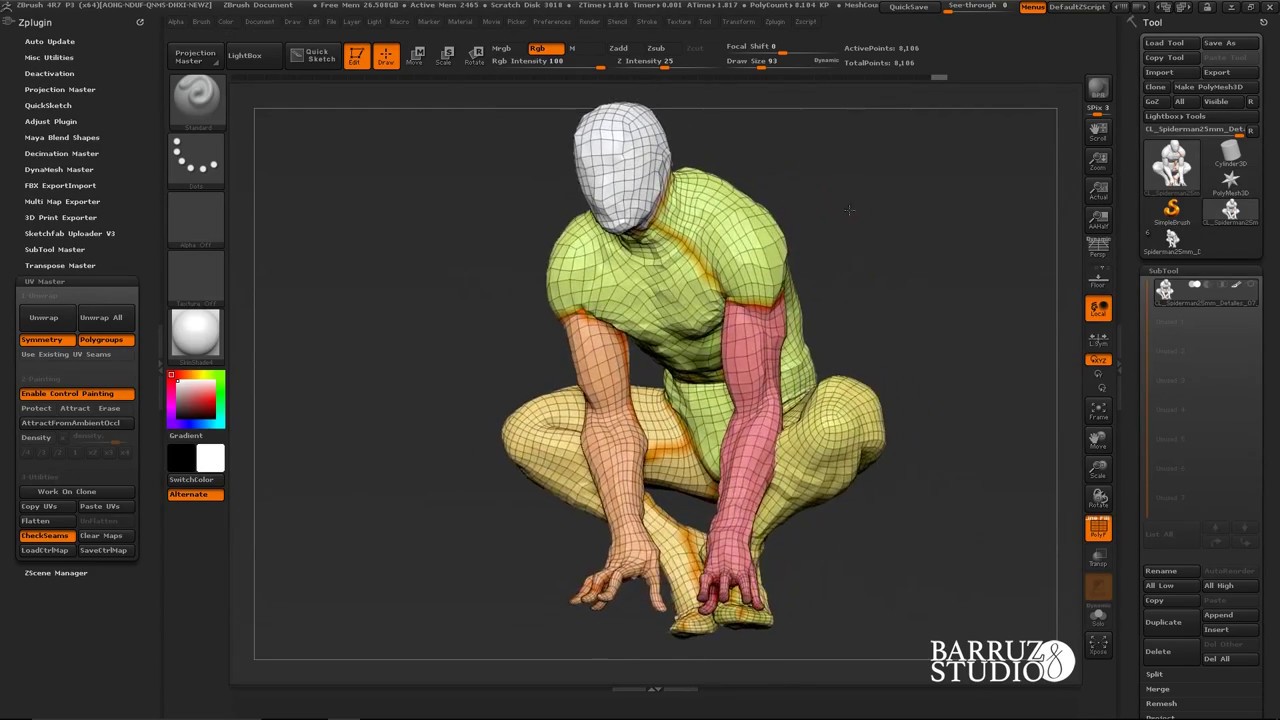
Task: Expand the Transpose Master section
Action: pyautogui.click(x=60, y=265)
